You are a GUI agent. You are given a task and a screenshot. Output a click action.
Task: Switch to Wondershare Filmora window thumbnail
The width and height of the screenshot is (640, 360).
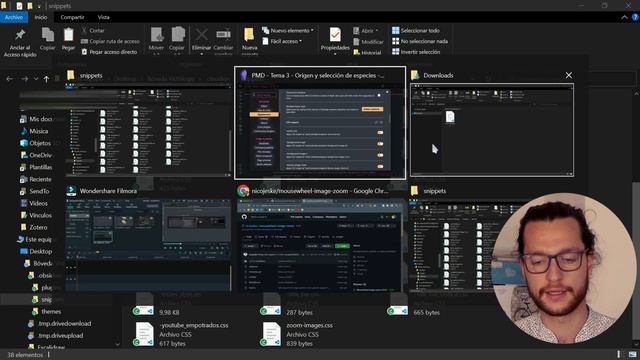click(148, 245)
